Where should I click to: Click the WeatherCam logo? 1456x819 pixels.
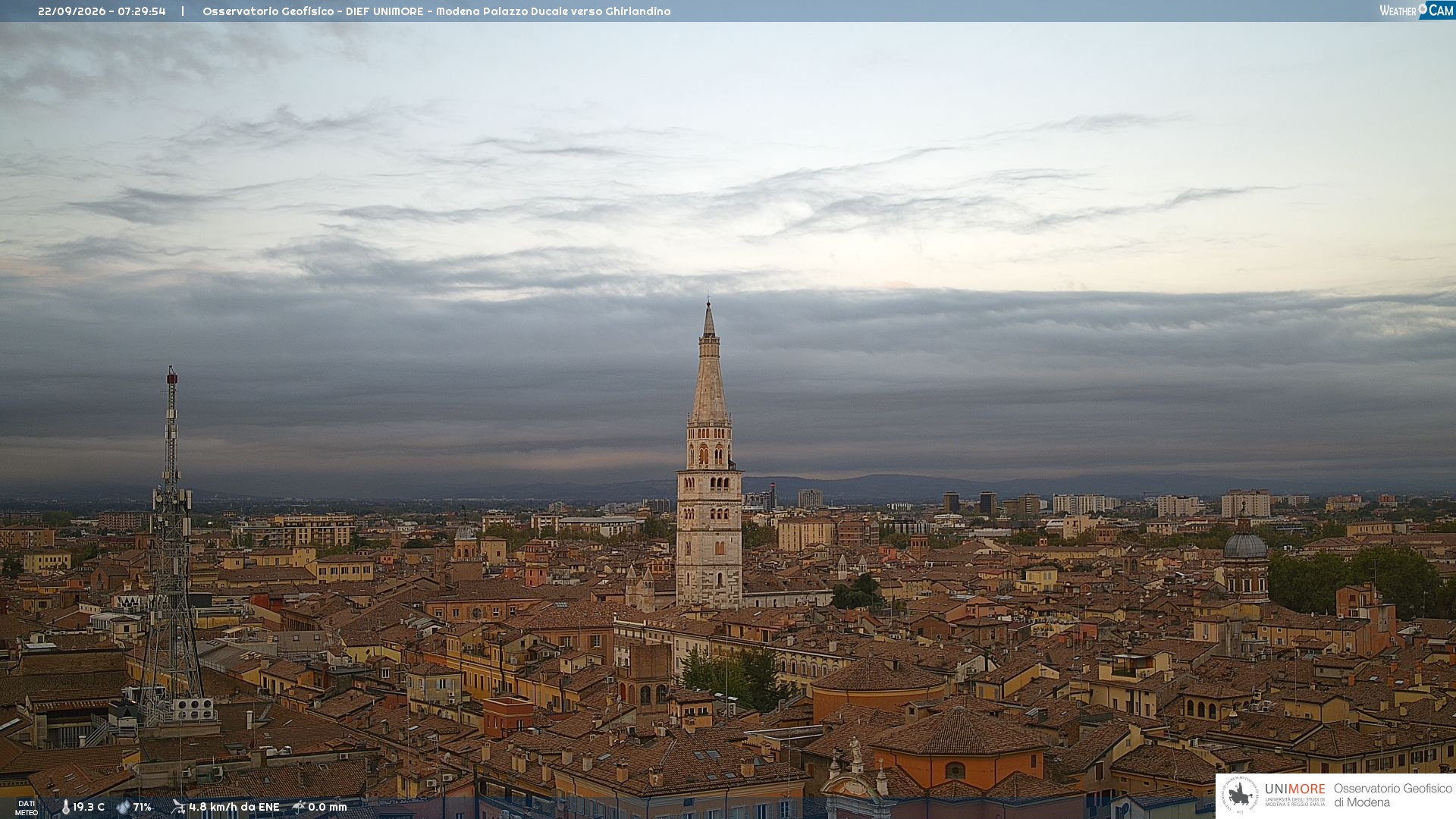pos(1417,11)
